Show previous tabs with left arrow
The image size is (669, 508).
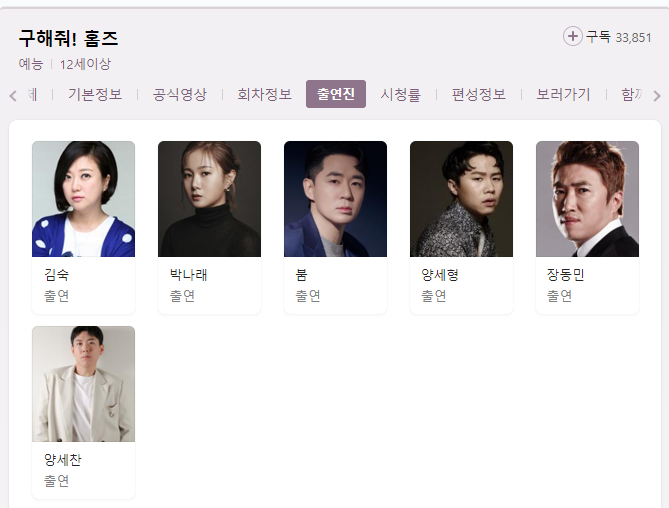coord(13,96)
